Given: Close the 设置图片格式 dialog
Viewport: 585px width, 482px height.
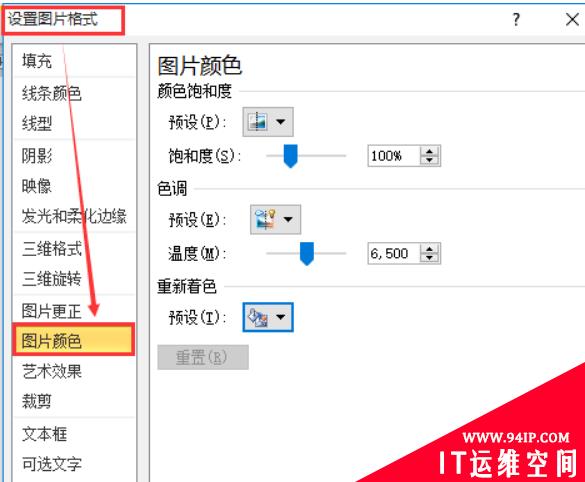Looking at the screenshot, I should pos(572,19).
